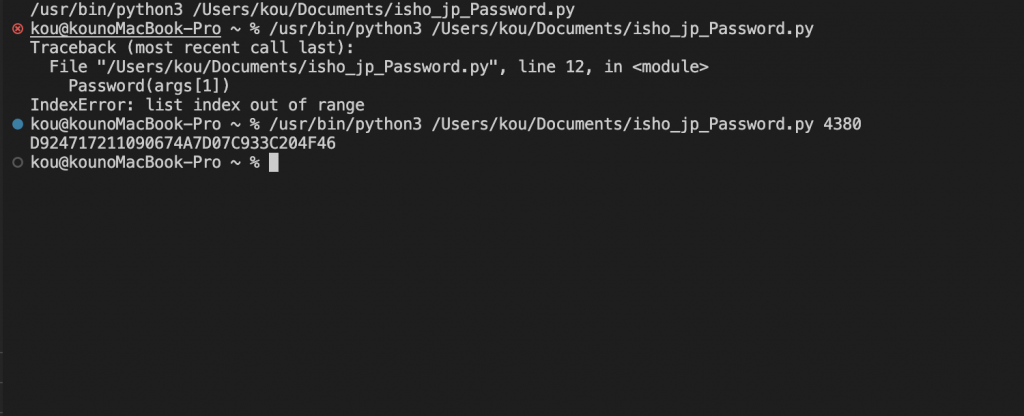The width and height of the screenshot is (1024, 416).
Task: Click the hollow circle beside the current prompt
Action: 18,163
